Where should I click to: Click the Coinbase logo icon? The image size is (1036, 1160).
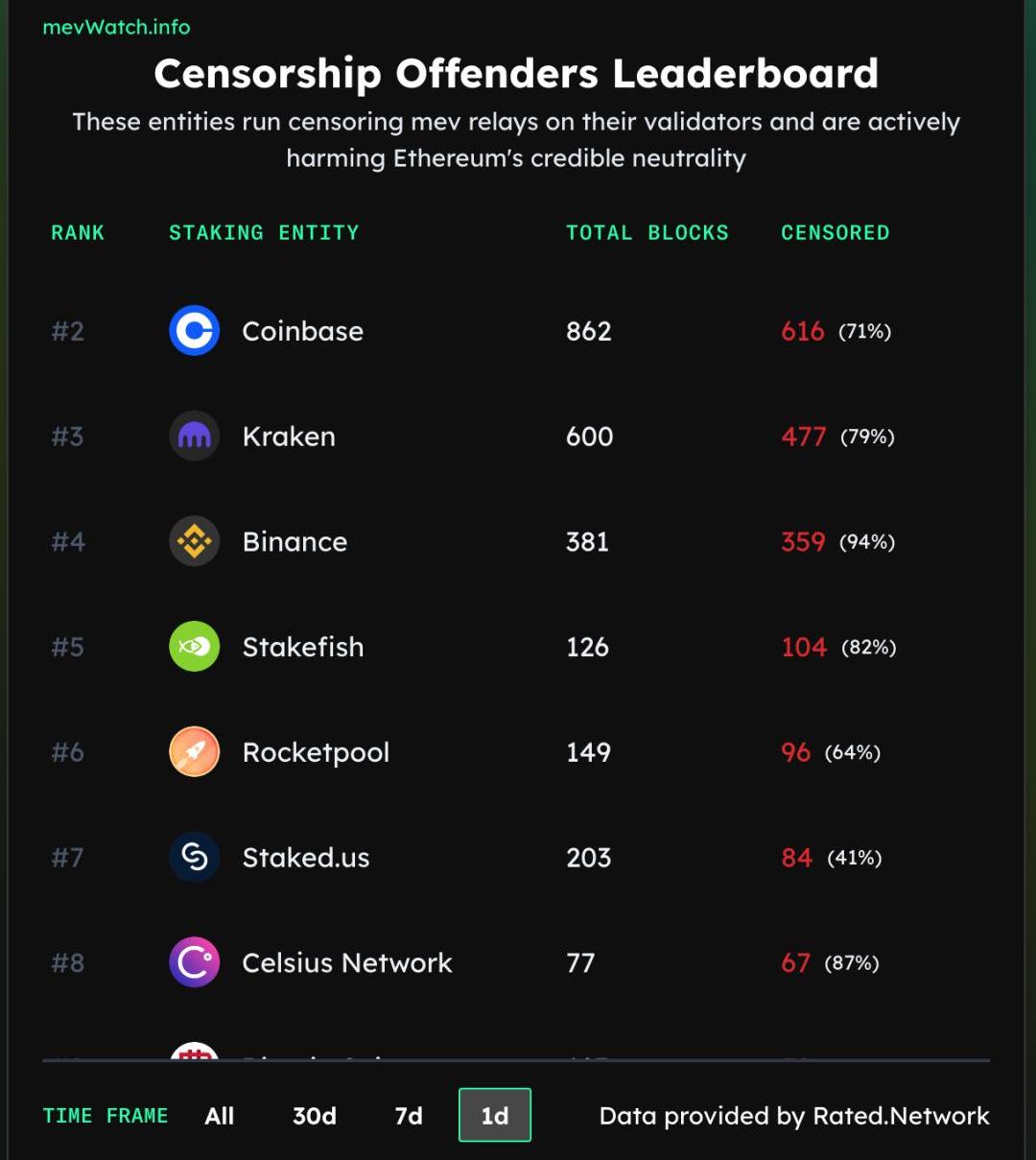(x=195, y=331)
